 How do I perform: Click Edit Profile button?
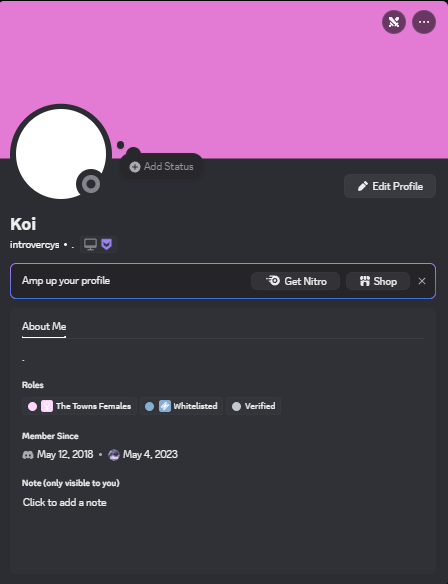coord(390,186)
